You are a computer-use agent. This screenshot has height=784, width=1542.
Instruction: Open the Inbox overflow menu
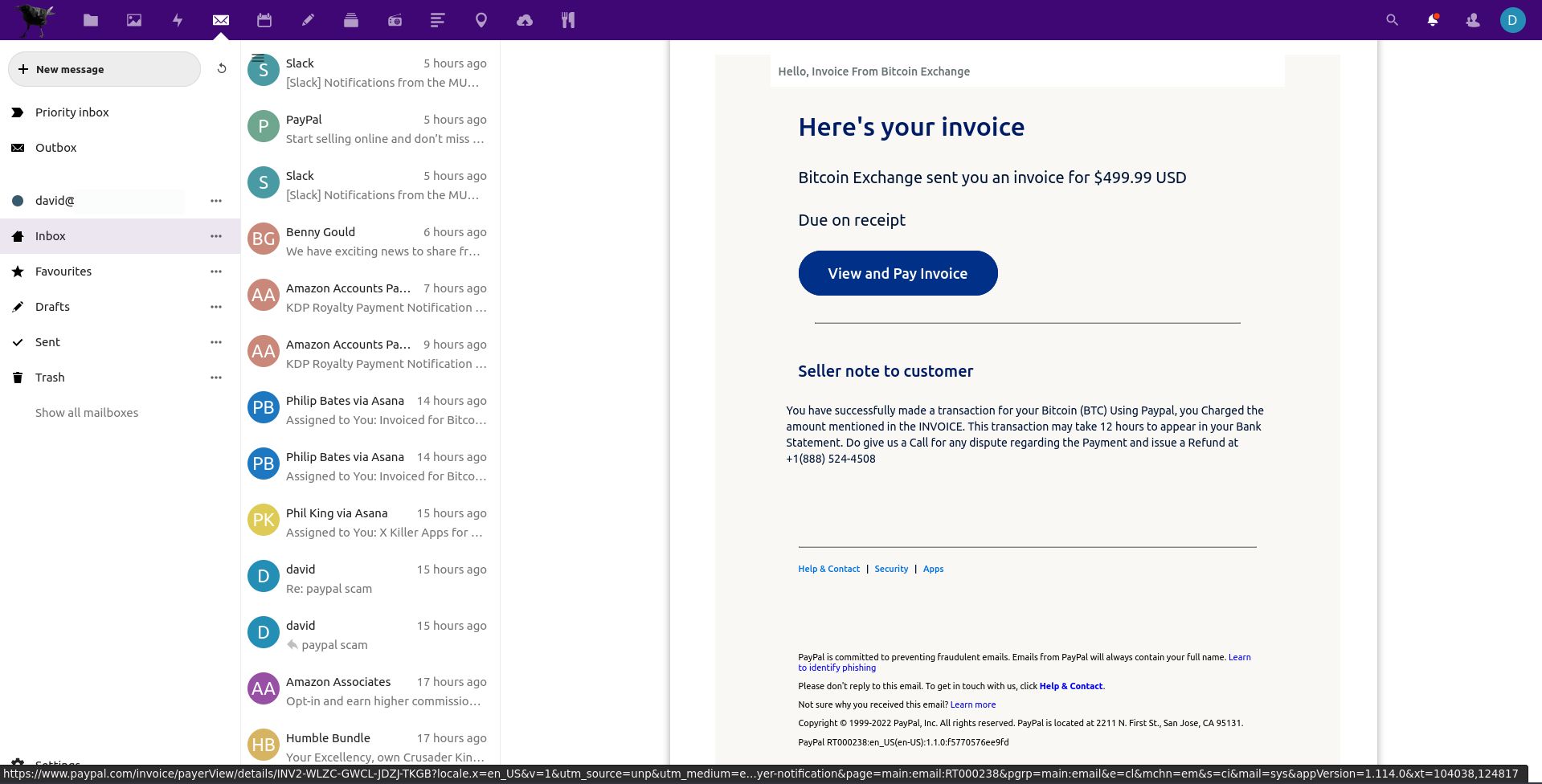(215, 235)
